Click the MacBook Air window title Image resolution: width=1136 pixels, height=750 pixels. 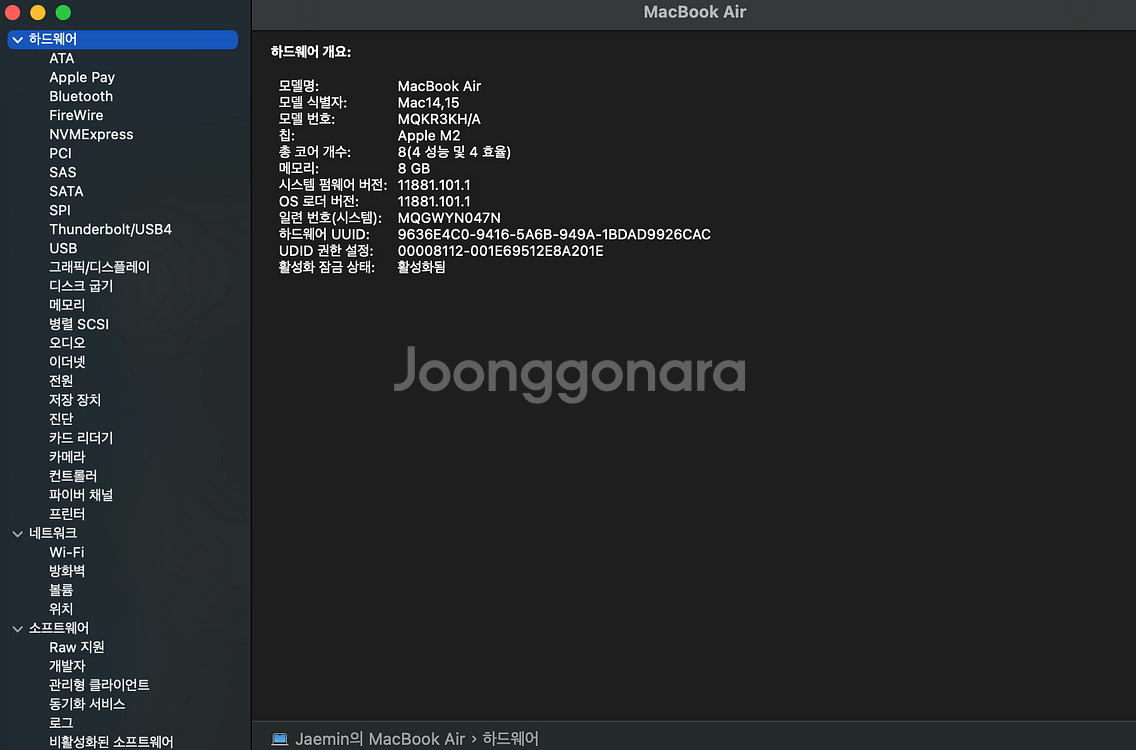695,12
